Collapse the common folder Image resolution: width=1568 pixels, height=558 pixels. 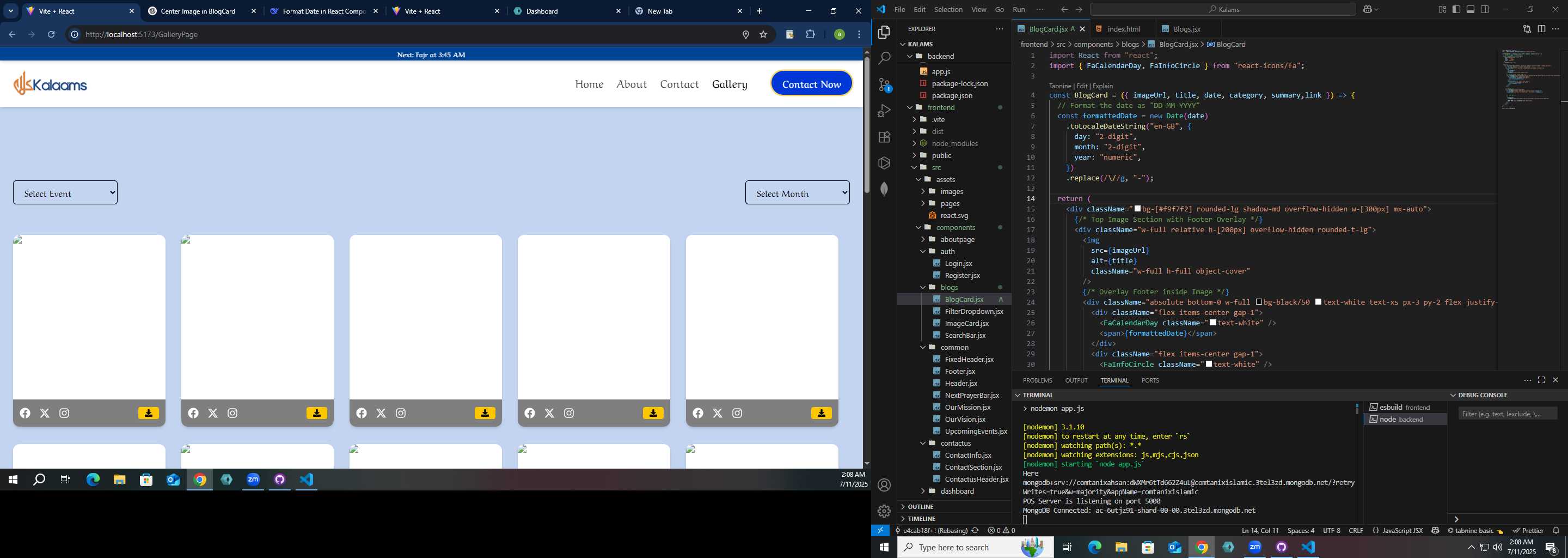[x=954, y=348]
